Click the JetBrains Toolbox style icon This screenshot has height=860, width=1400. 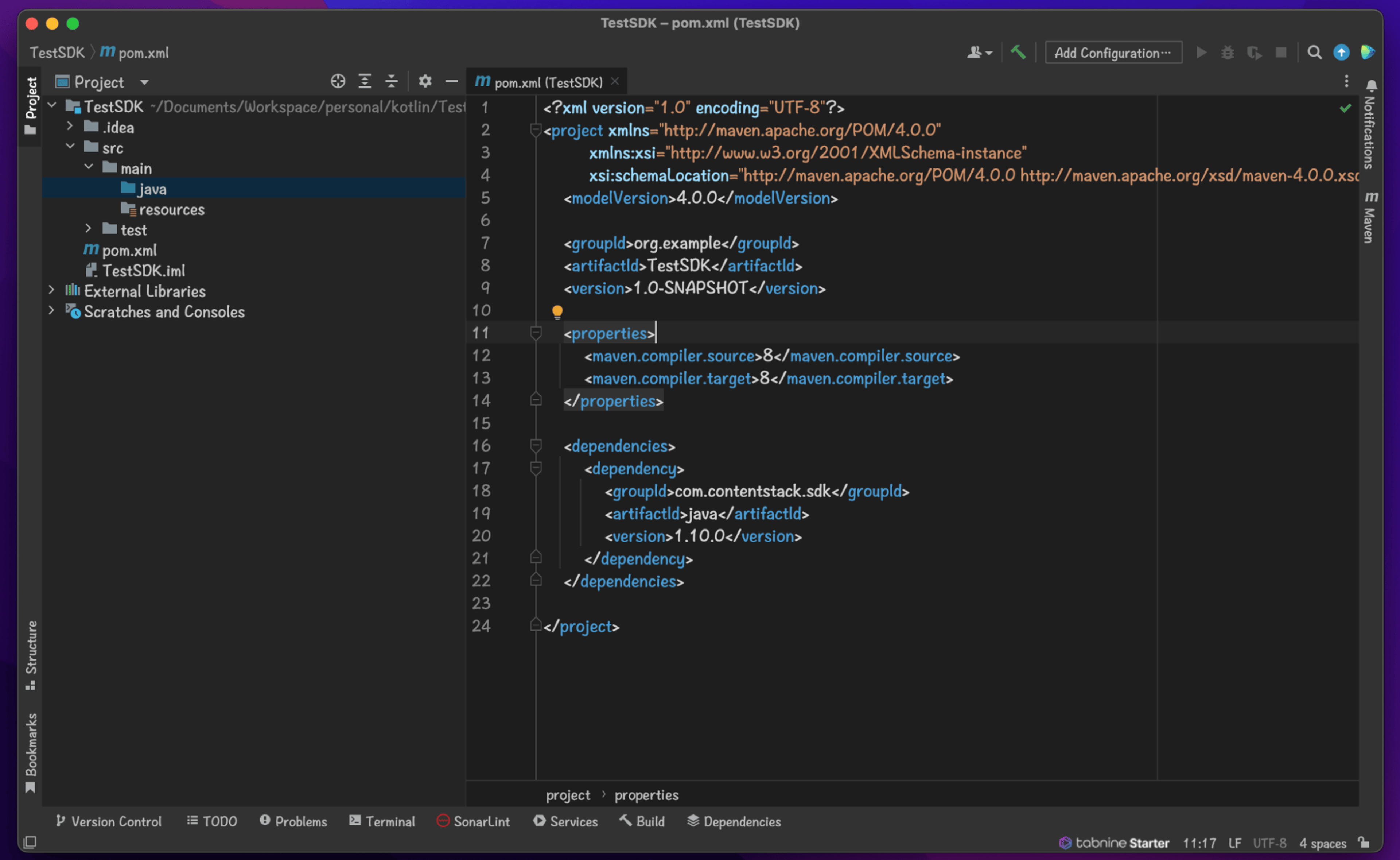tap(1368, 53)
